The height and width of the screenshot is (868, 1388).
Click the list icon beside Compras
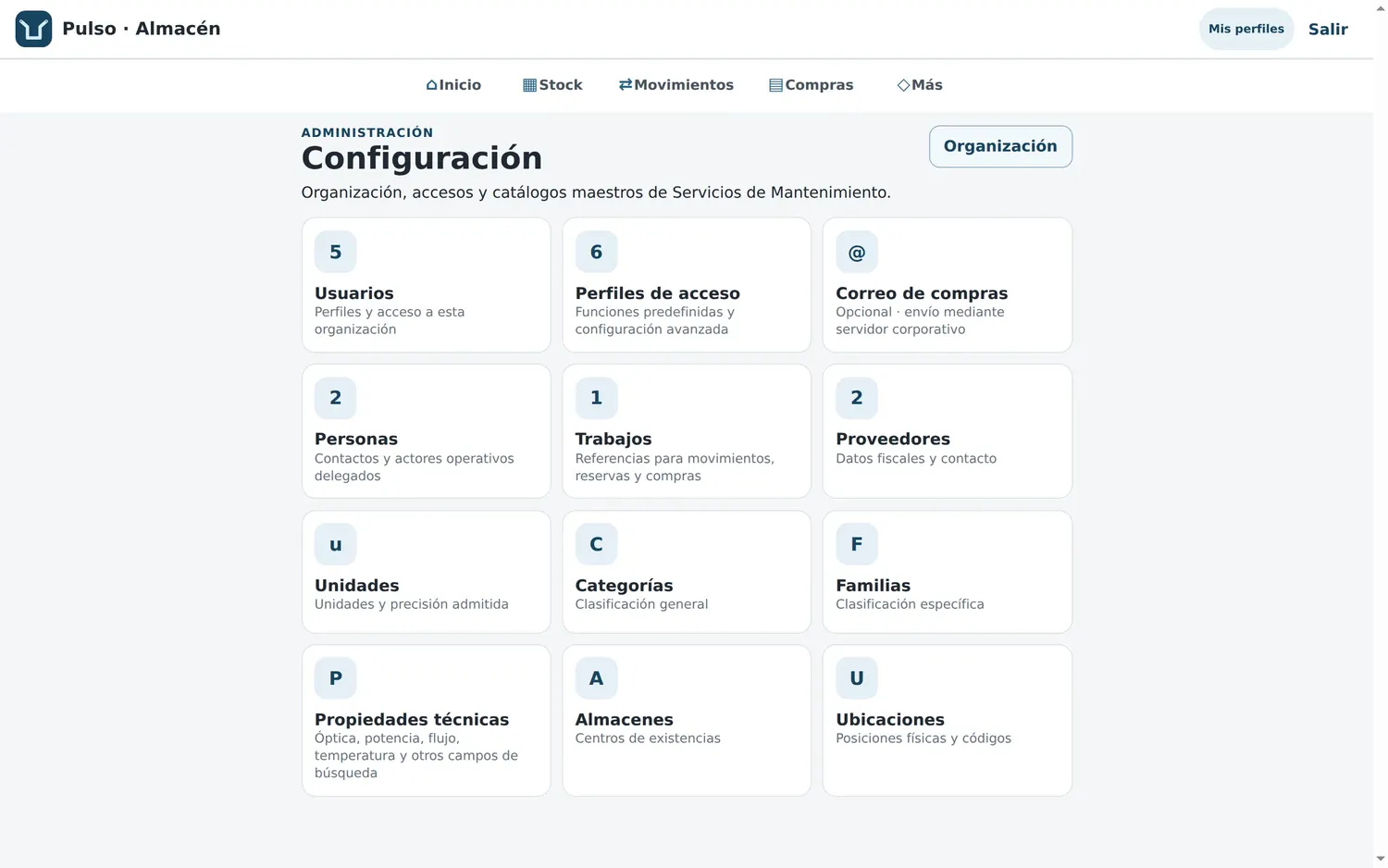[775, 85]
